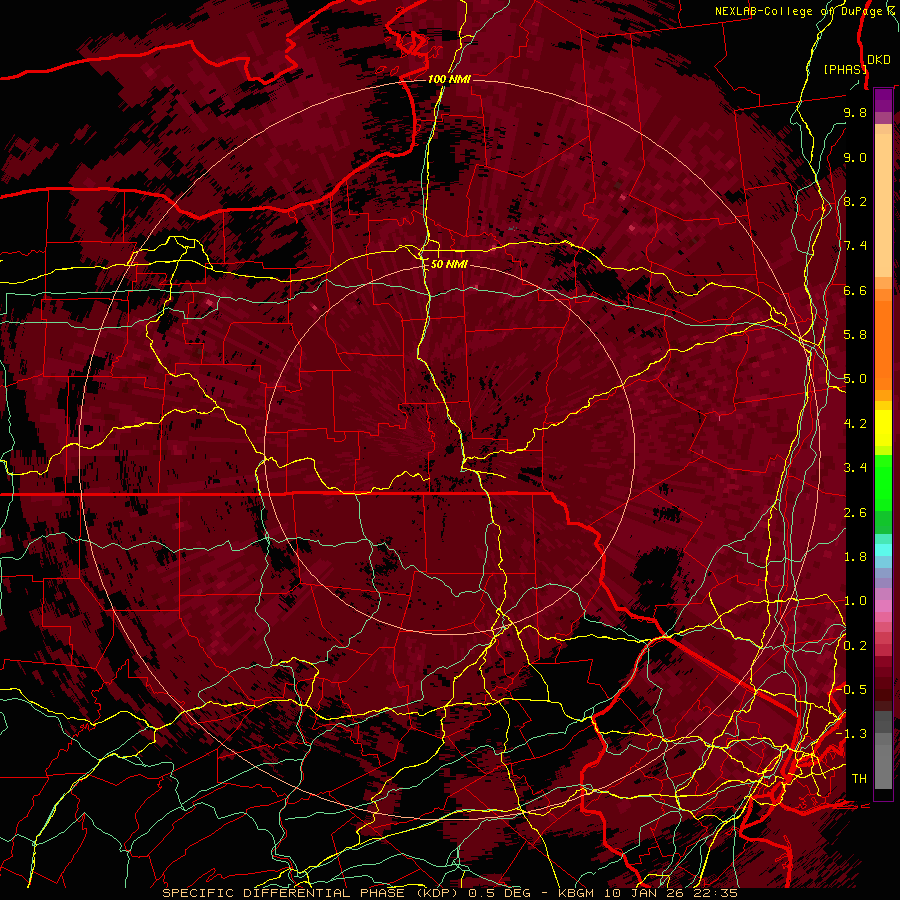Pick the cyan band on the color scale
900x900 pixels.
(883, 550)
